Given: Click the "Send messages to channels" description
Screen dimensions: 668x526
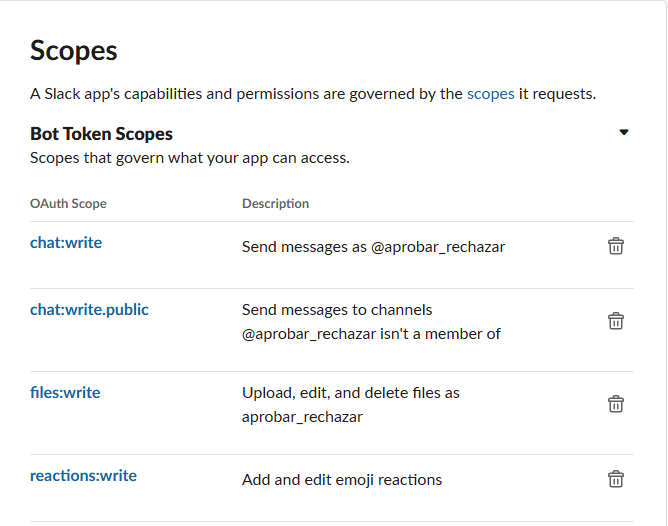Looking at the screenshot, I should [337, 310].
